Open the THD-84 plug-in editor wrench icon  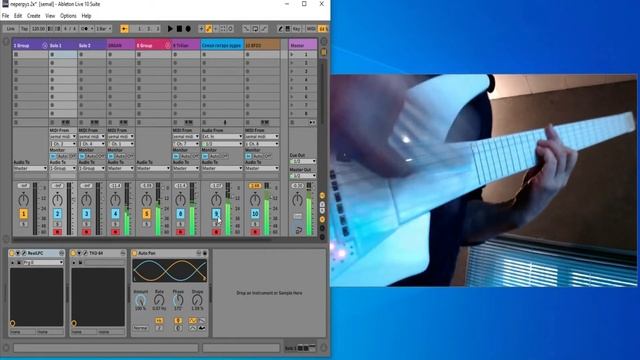[x=85, y=253]
